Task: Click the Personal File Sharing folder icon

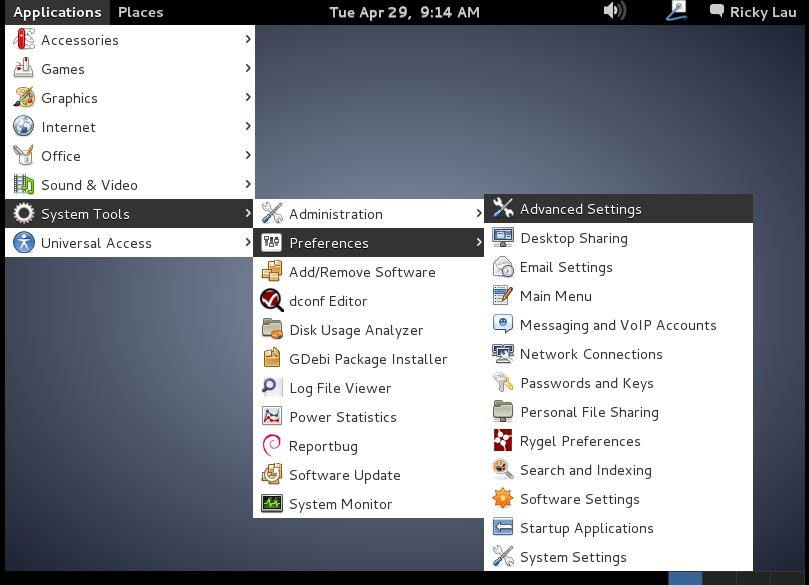Action: 503,412
